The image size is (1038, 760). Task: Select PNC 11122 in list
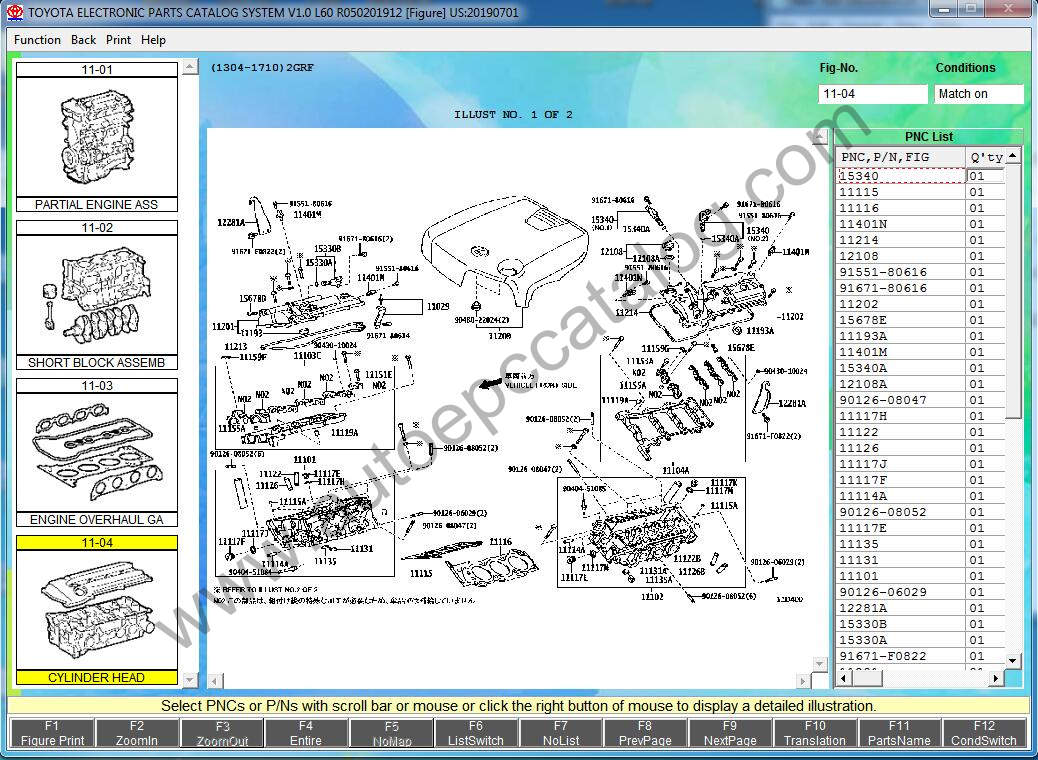(x=920, y=432)
